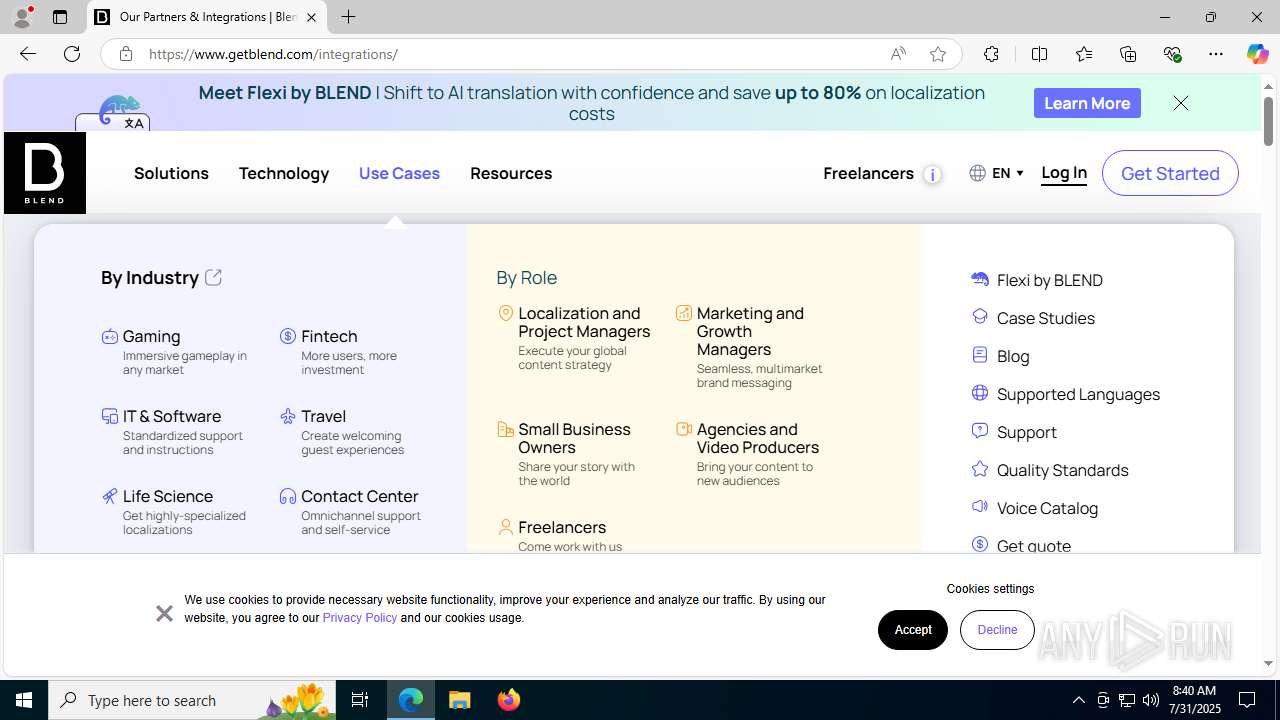This screenshot has width=1280, height=720.
Task: Click the Windows taskbar search box
Action: click(192, 700)
